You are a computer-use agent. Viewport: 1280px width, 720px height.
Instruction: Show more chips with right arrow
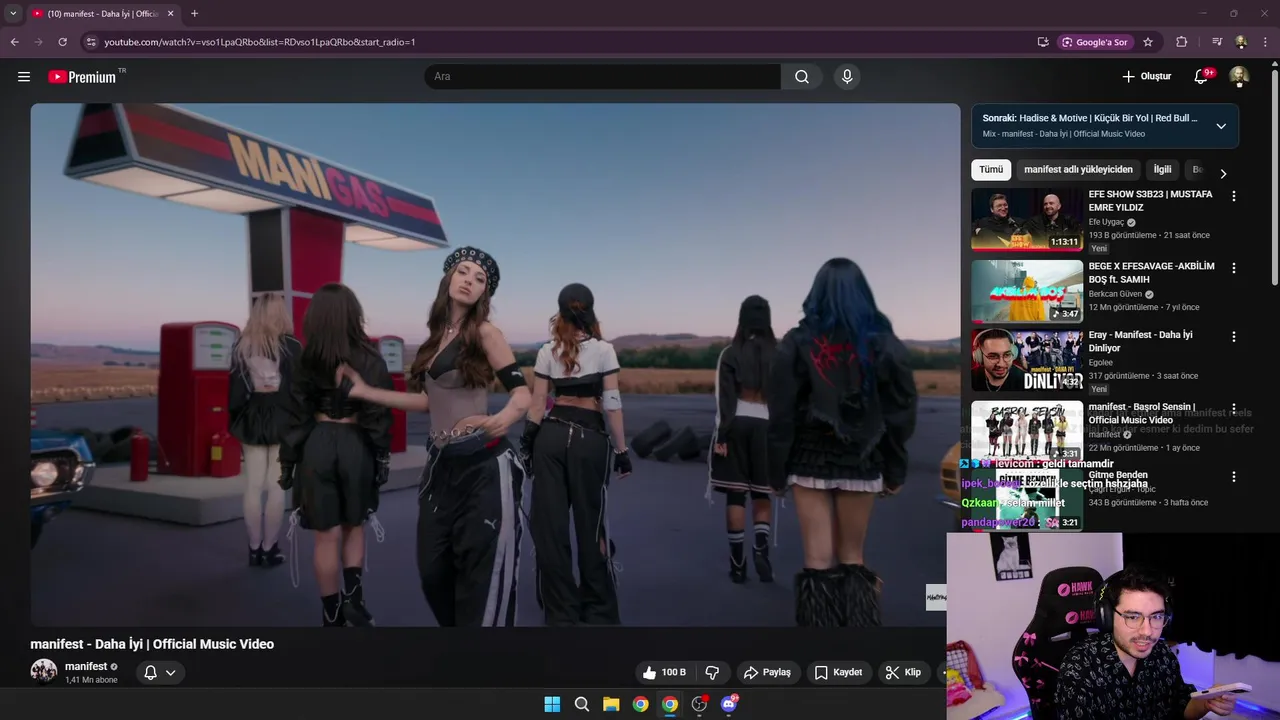[x=1222, y=173]
